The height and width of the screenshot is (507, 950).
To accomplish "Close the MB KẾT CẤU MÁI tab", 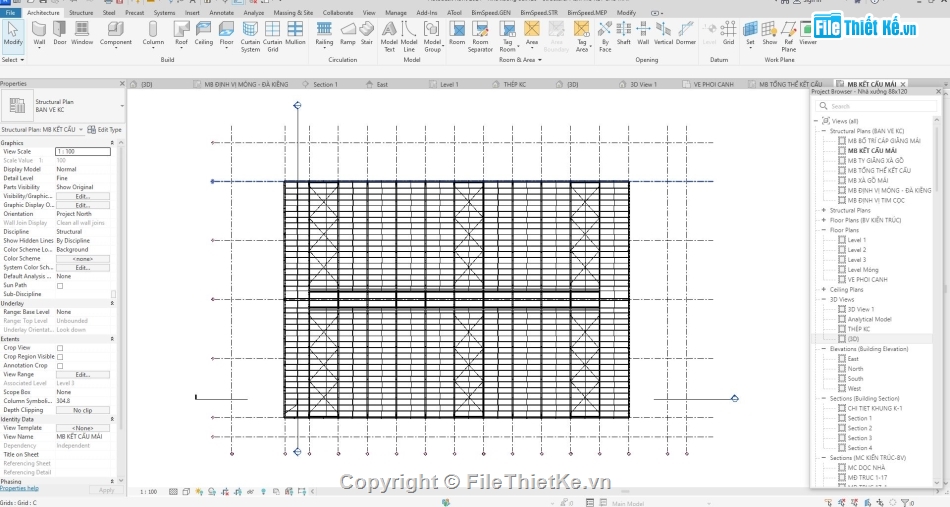I will tap(903, 84).
